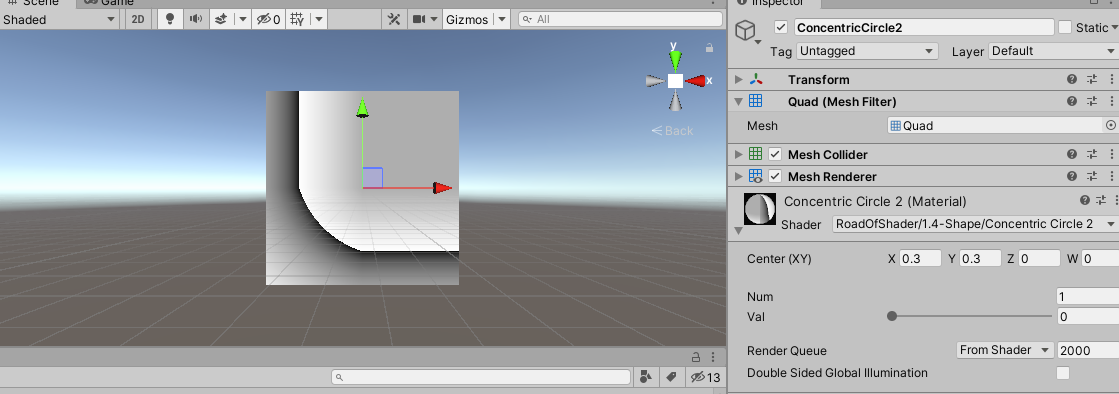Click the Val slider handle

click(x=892, y=316)
